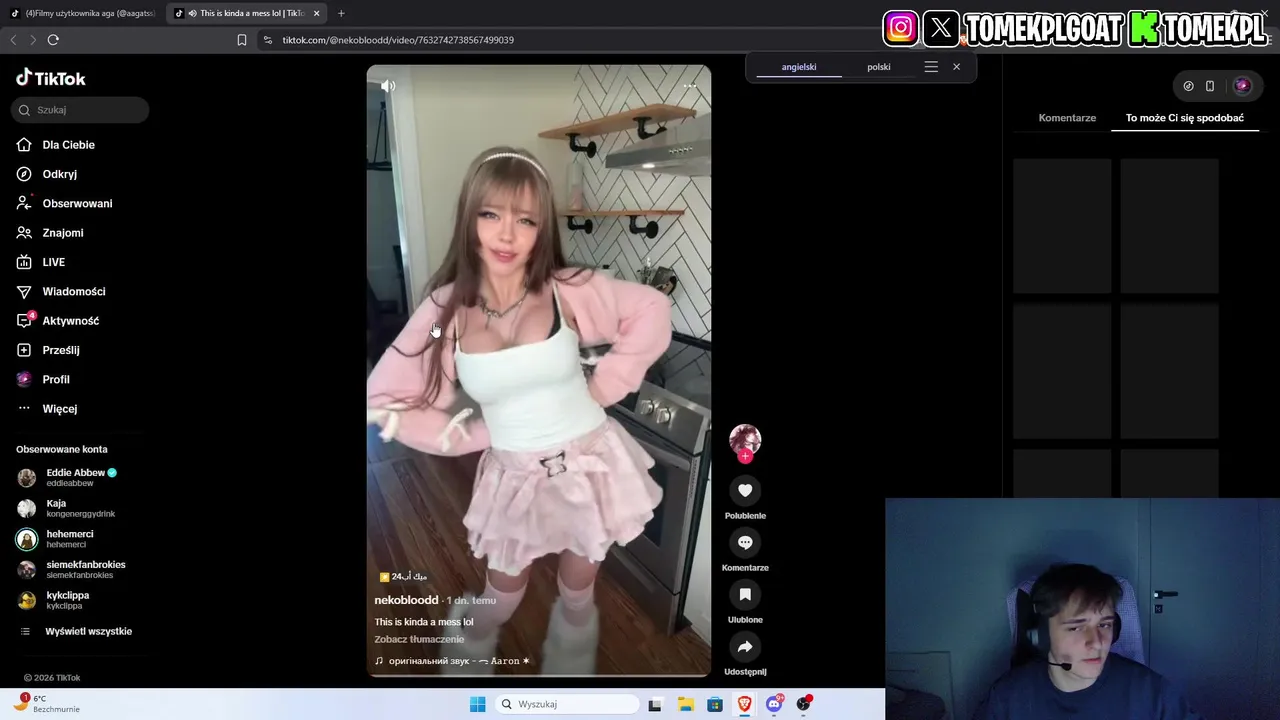The image size is (1280, 720).
Task: Mute the video sound
Action: coord(388,86)
